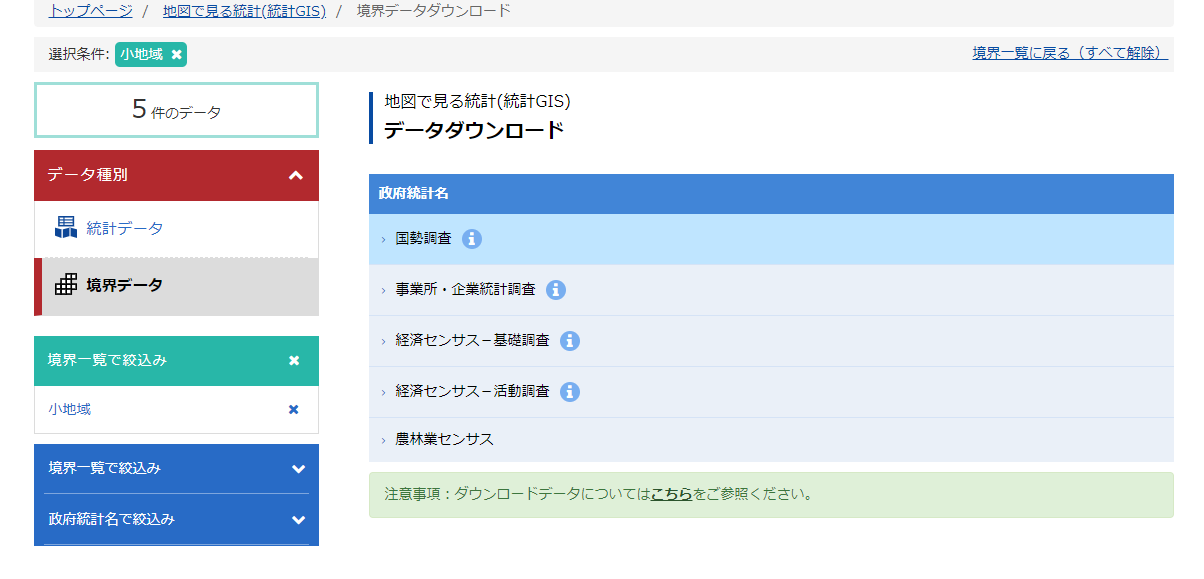Remove 小地域 tag in 選択条件 bar
This screenshot has width=1204, height=579.
click(177, 55)
